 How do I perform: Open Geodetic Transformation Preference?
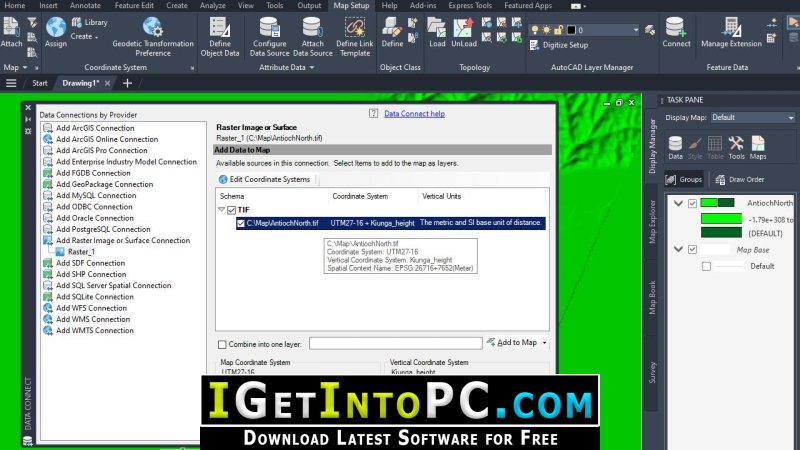(153, 37)
